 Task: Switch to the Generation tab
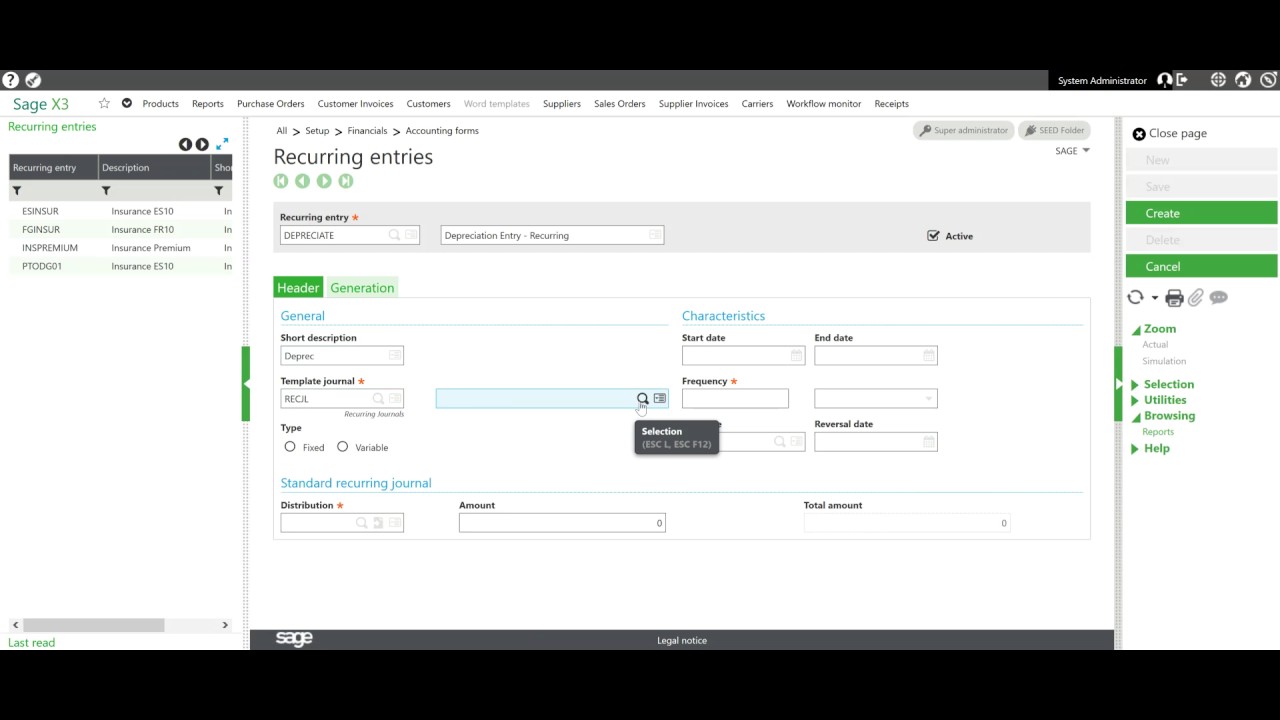pyautogui.click(x=362, y=288)
